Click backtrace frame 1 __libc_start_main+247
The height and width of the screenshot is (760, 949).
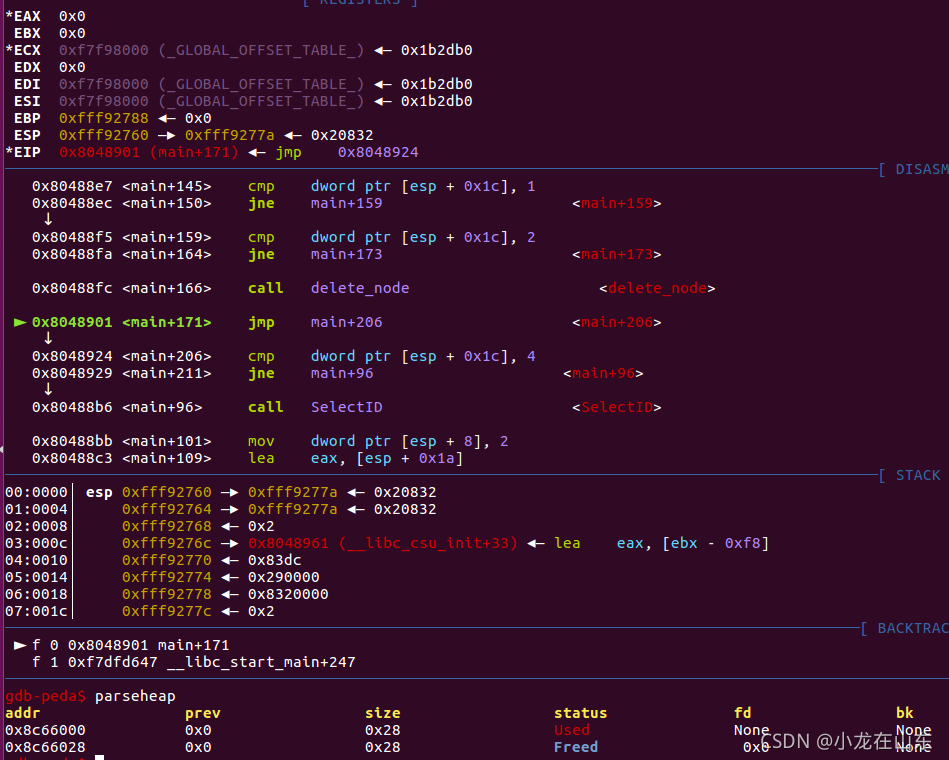[x=194, y=662]
